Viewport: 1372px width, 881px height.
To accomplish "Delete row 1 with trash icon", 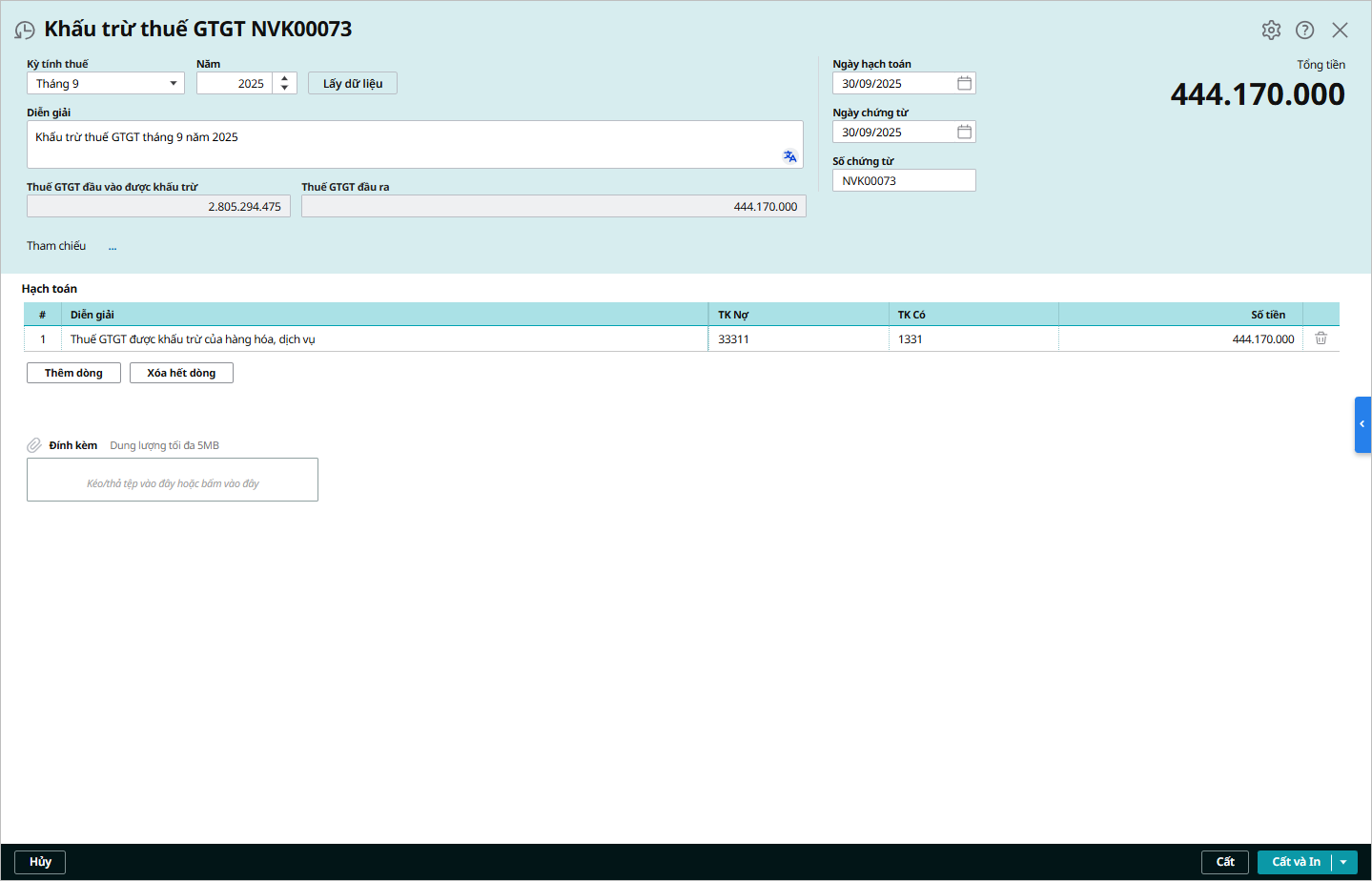I will coord(1321,338).
